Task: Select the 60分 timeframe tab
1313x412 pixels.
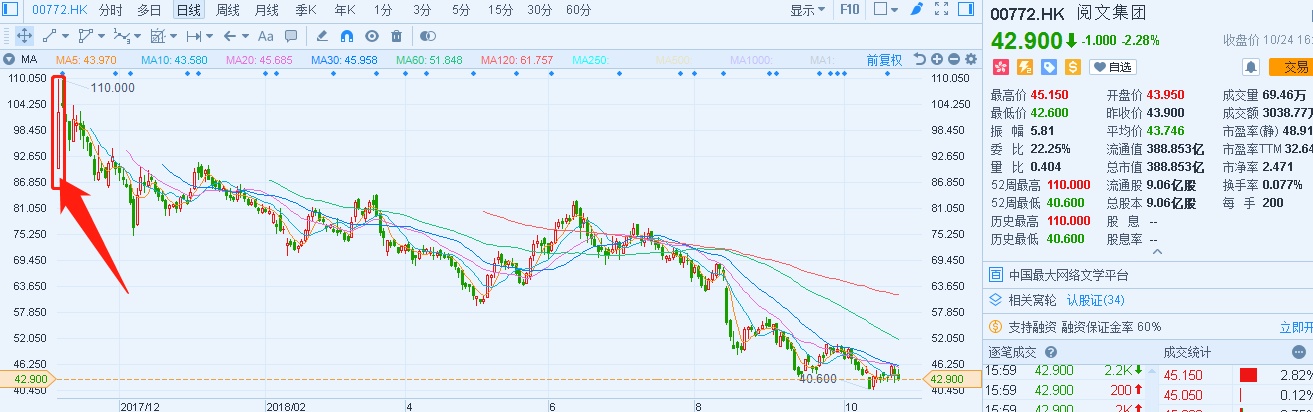Action: tap(578, 10)
